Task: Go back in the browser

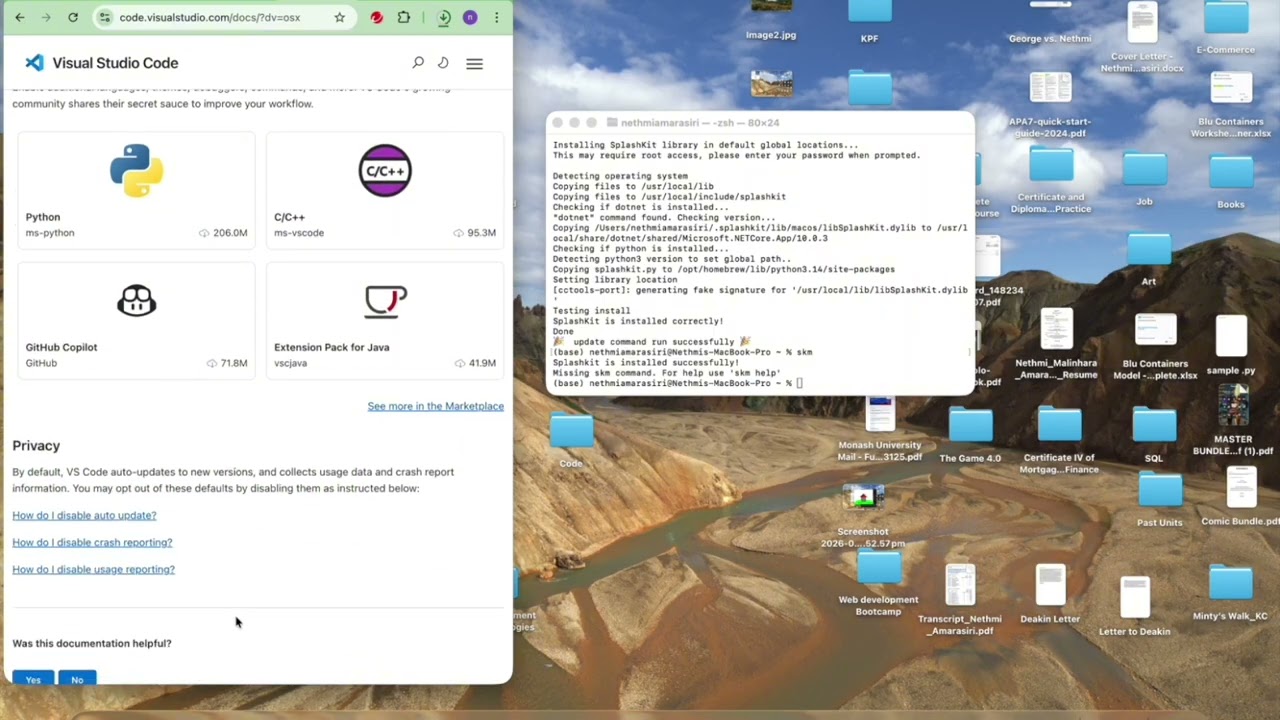Action: point(19,17)
